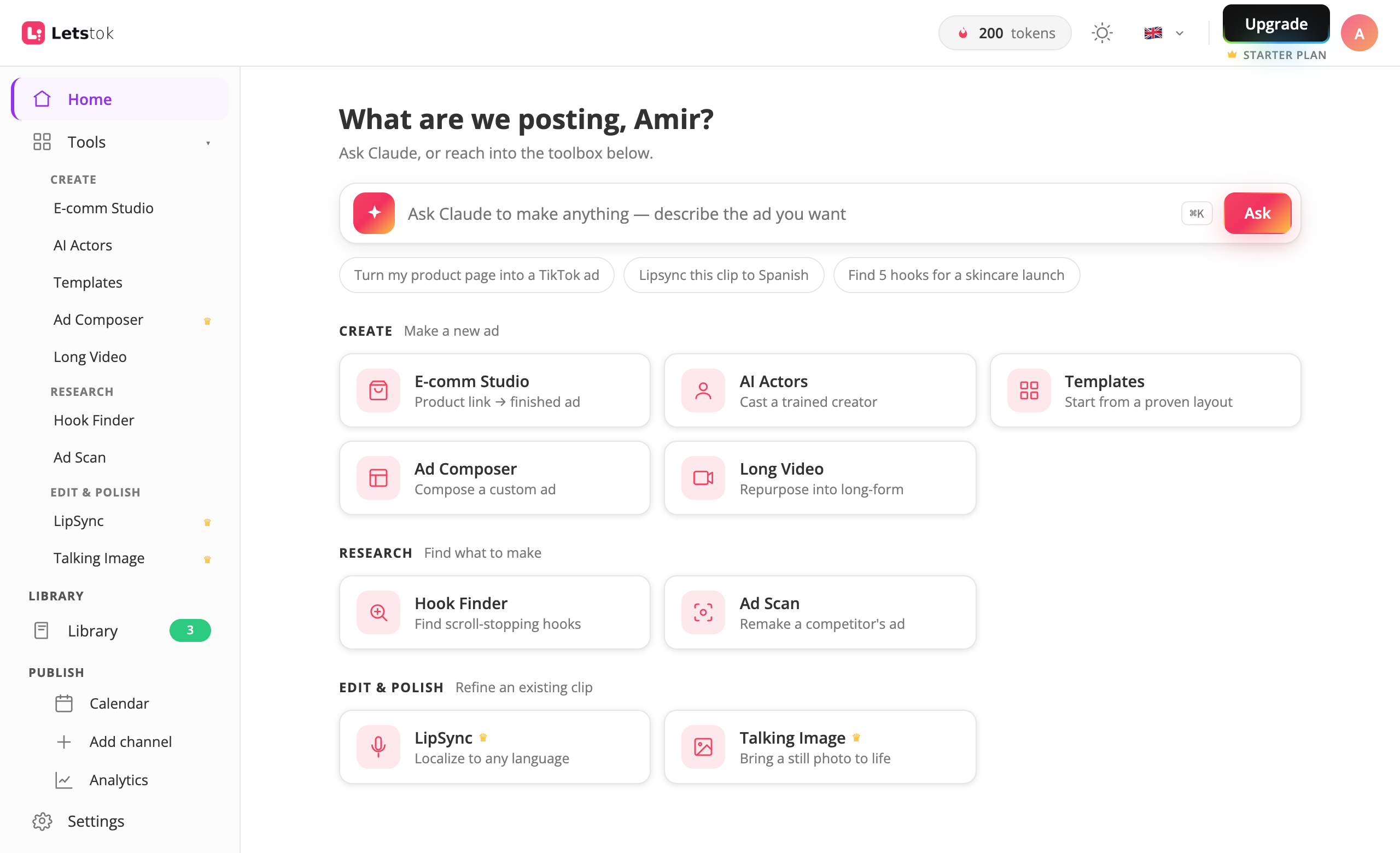
Task: Click the Calendar icon in Publish
Action: (x=63, y=704)
